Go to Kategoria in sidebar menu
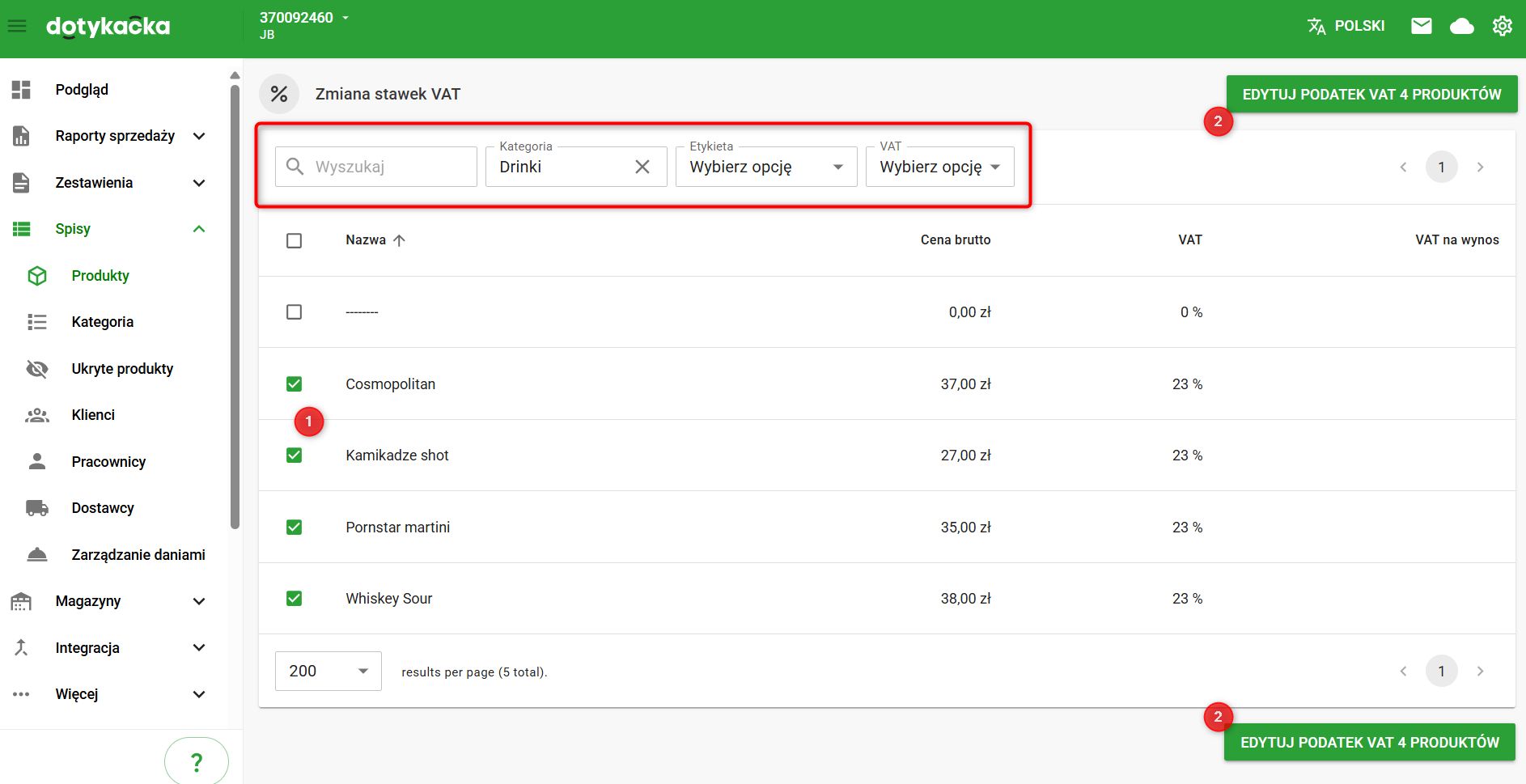 [102, 322]
